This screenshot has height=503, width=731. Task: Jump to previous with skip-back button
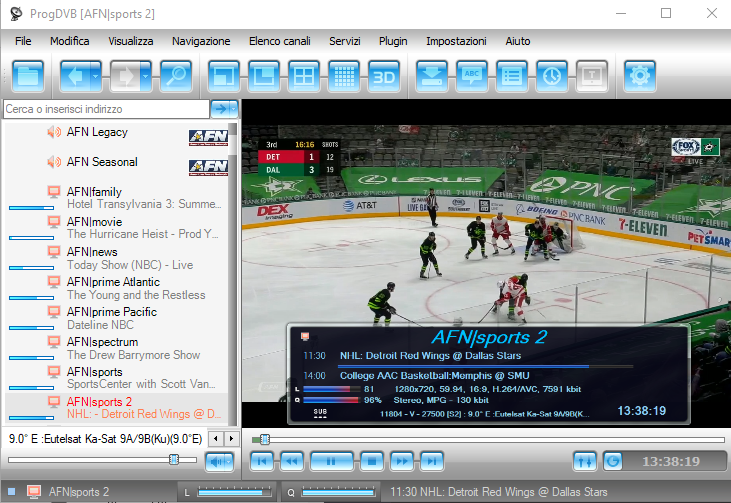pos(262,461)
